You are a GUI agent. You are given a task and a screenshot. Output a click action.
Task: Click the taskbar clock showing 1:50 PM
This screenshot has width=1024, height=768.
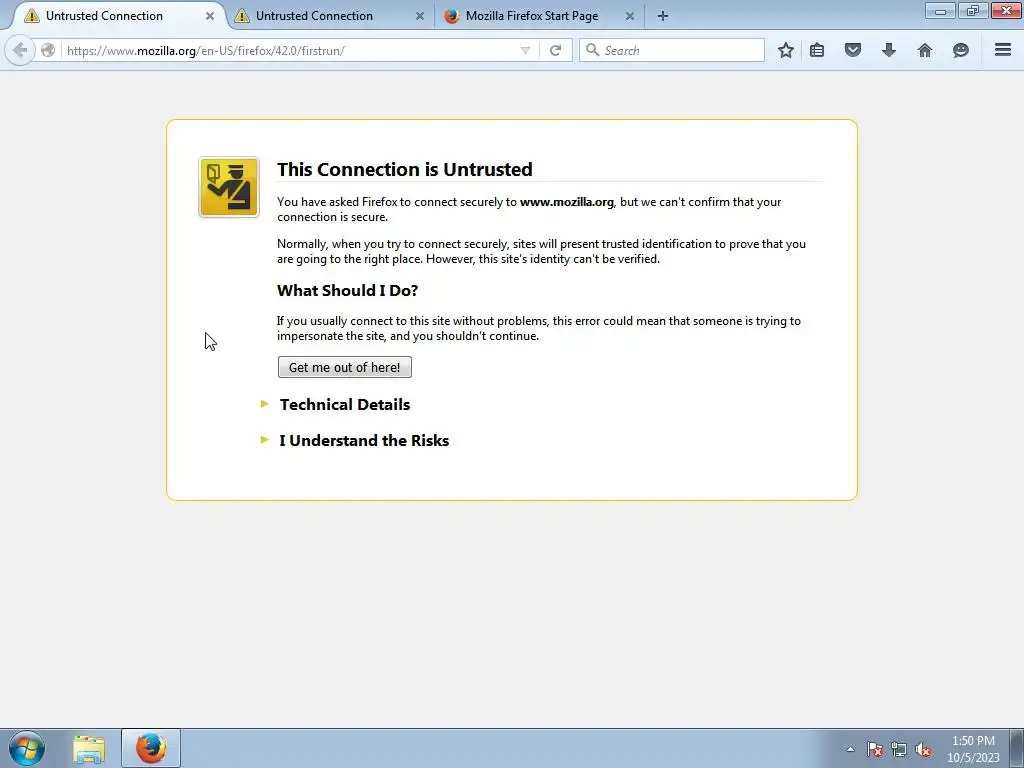tap(973, 748)
